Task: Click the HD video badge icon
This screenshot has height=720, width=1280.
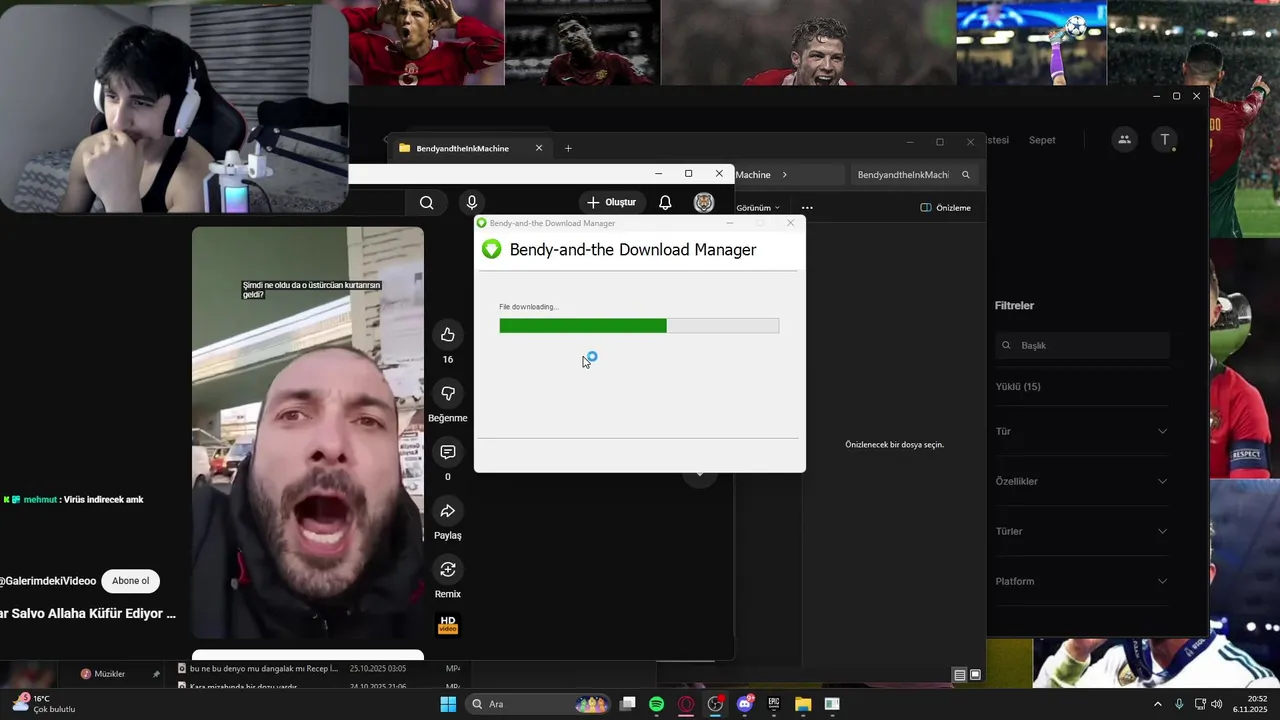Action: [448, 625]
